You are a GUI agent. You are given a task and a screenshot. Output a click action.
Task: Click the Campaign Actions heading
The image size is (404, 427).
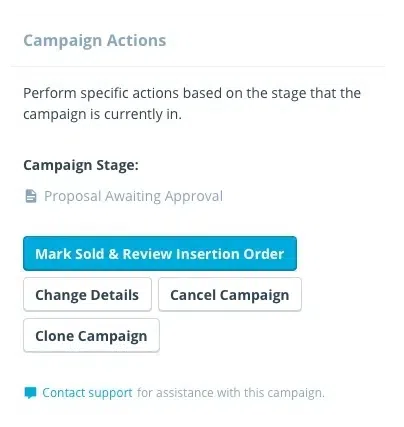pyautogui.click(x=95, y=41)
